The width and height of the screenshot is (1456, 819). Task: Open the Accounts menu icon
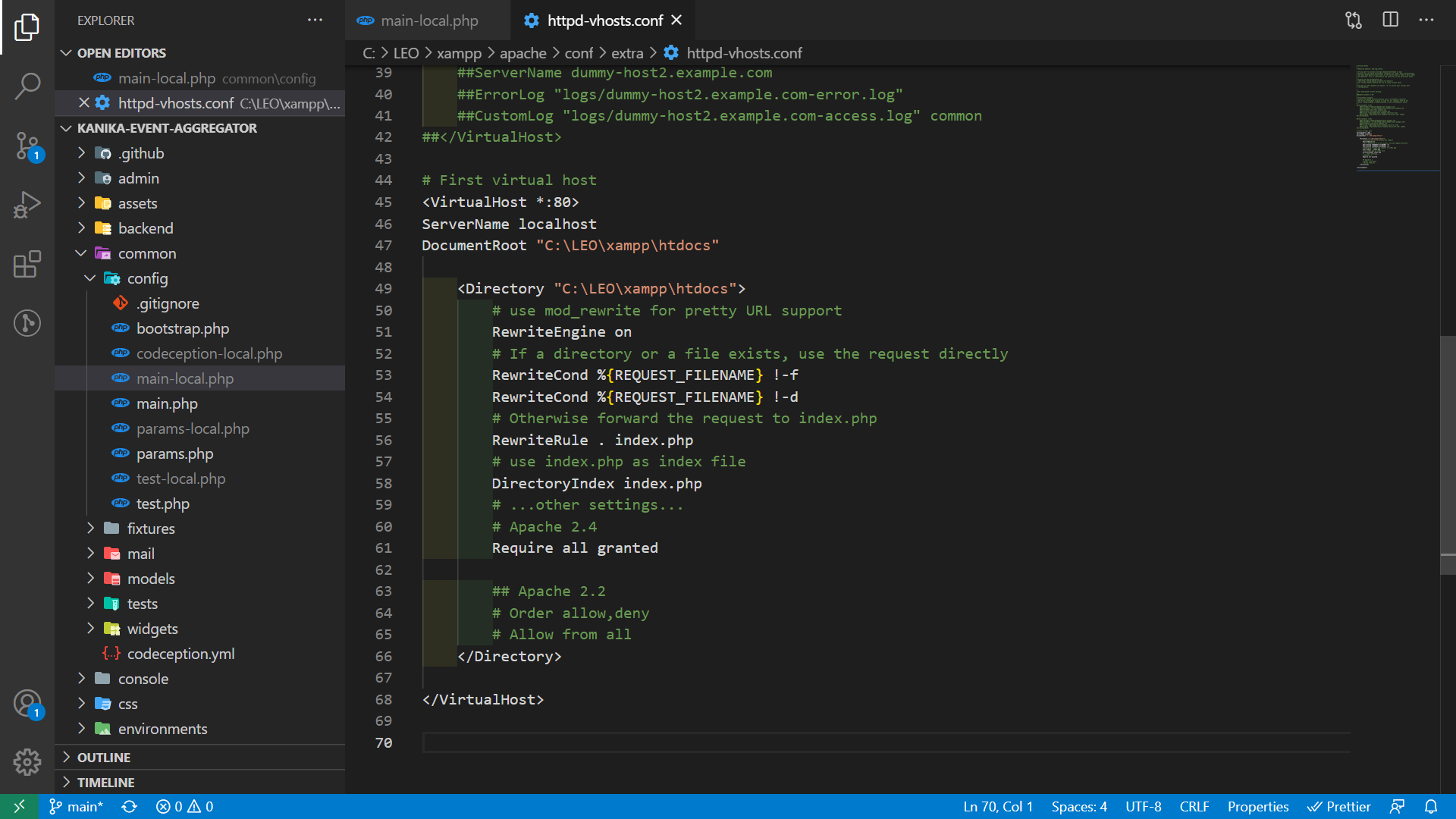click(x=27, y=704)
